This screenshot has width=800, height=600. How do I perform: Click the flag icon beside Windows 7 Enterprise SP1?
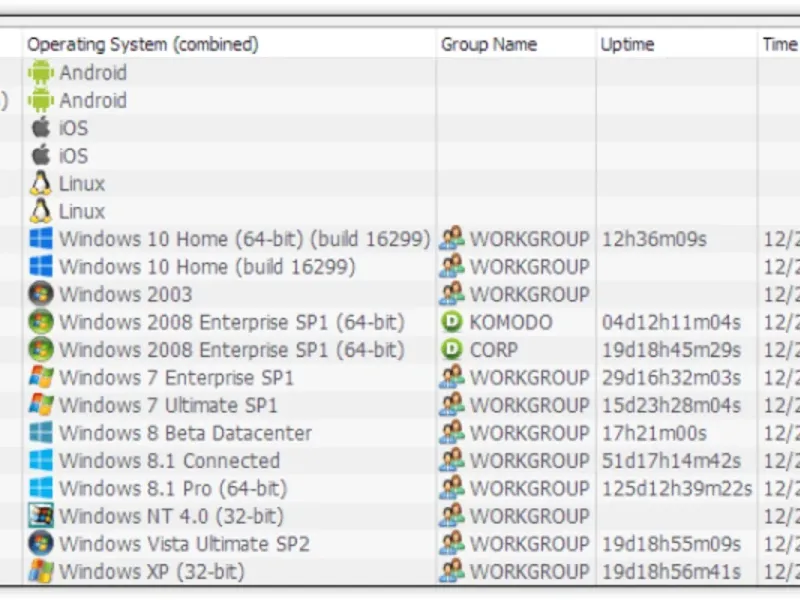point(41,378)
